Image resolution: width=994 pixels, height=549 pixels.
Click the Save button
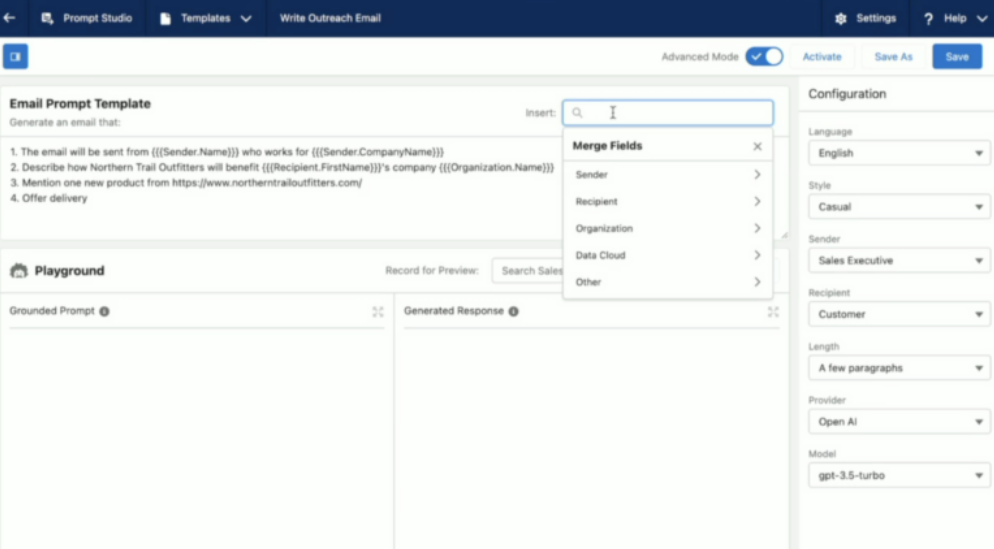coord(957,57)
